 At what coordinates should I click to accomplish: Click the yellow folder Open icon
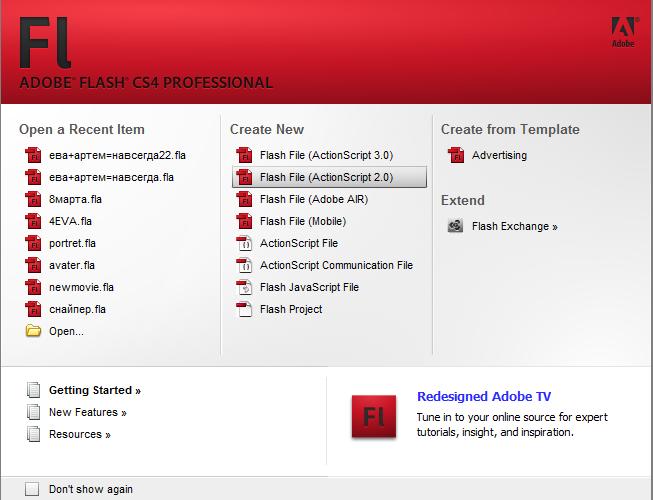click(33, 331)
